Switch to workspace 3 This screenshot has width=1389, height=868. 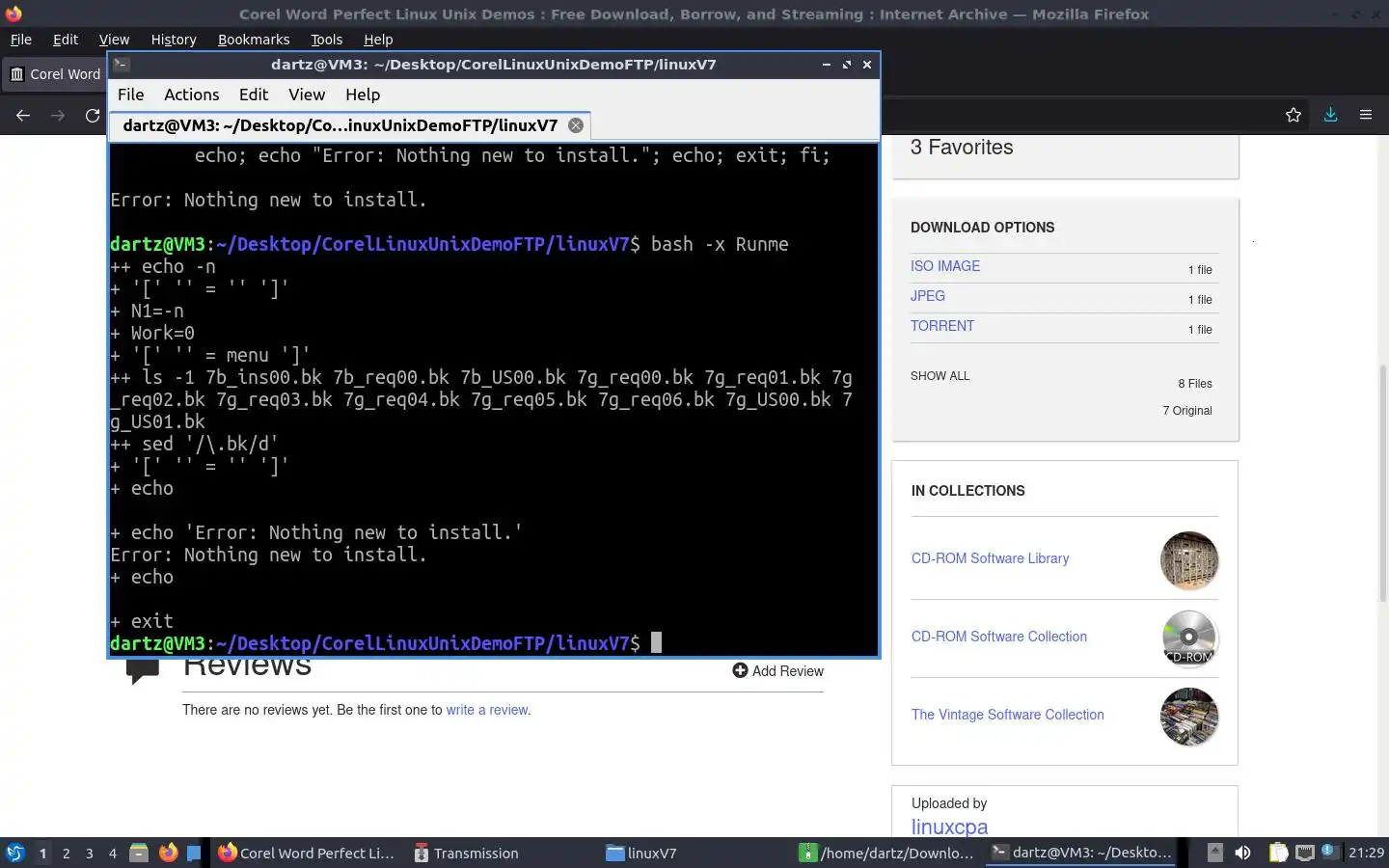click(x=90, y=854)
